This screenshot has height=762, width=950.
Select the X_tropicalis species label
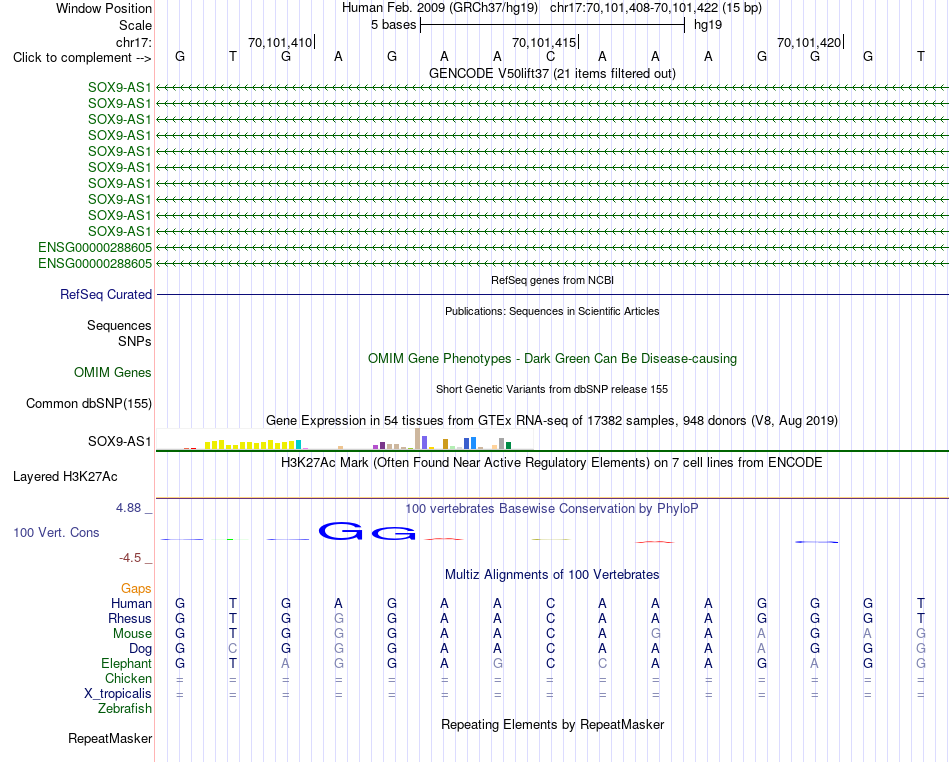pos(118,694)
